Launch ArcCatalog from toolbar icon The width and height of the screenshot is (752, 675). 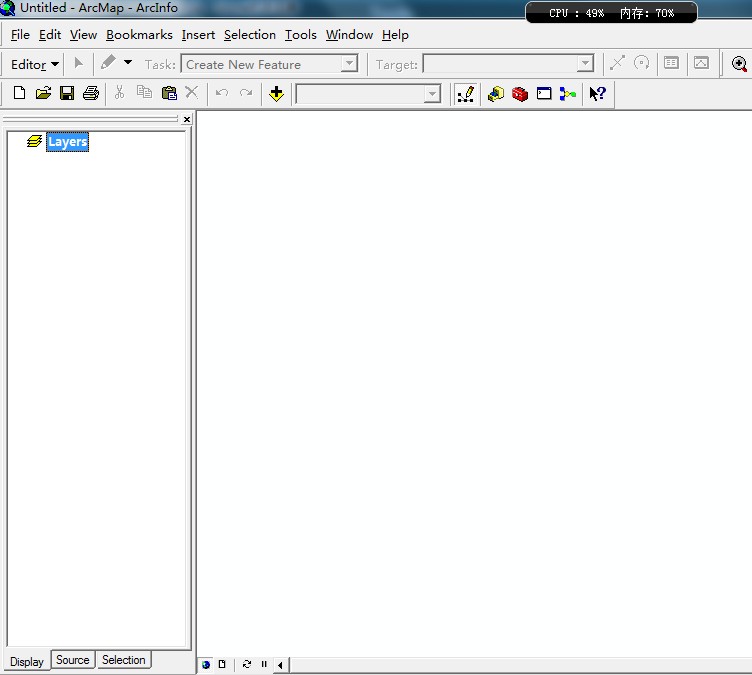(x=495, y=94)
